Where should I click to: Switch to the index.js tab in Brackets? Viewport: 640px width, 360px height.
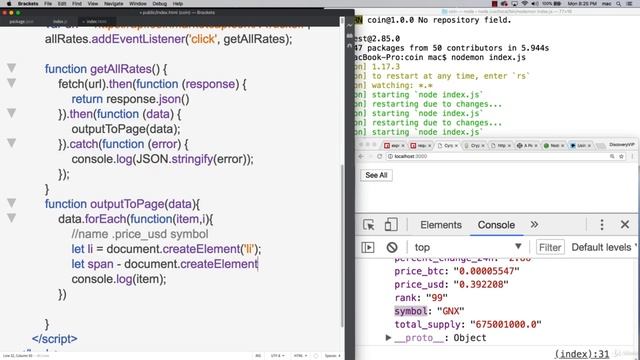point(60,21)
